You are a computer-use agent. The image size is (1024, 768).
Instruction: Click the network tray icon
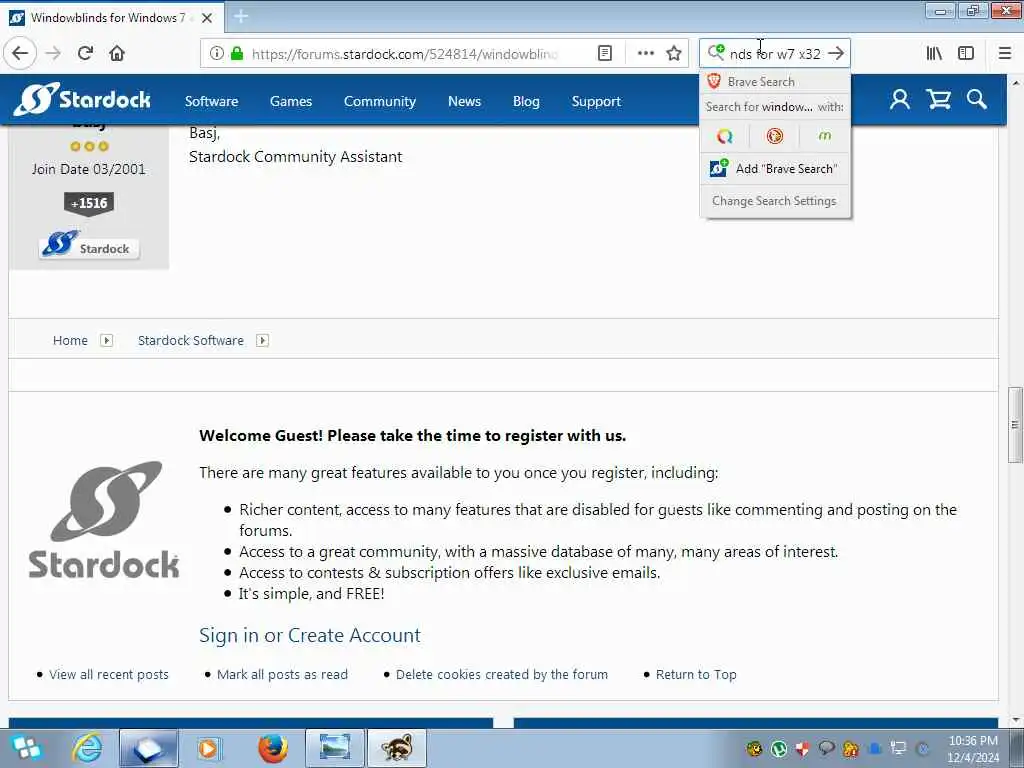tap(899, 748)
